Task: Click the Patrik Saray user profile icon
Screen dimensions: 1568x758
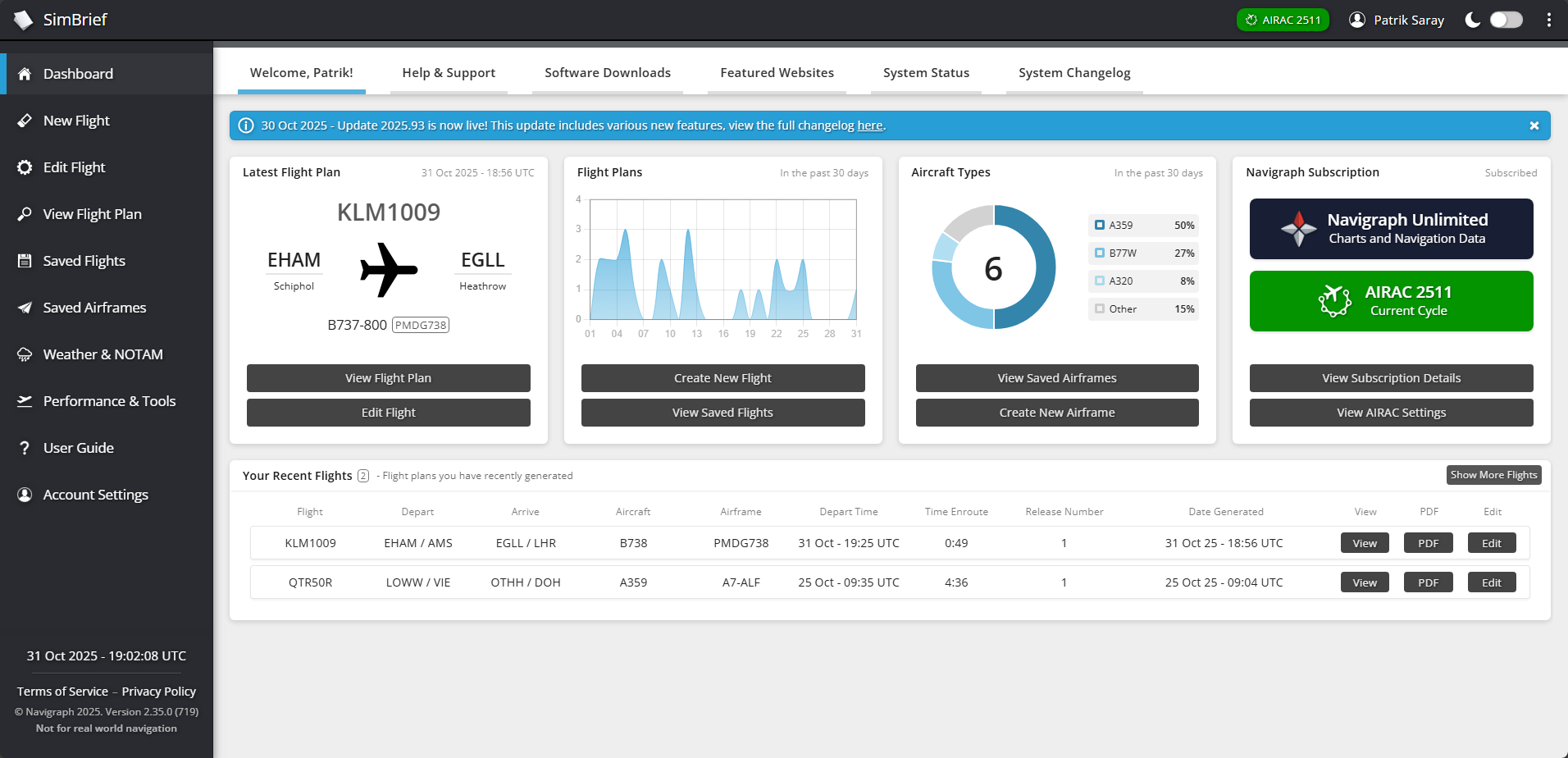Action: coord(1357,20)
